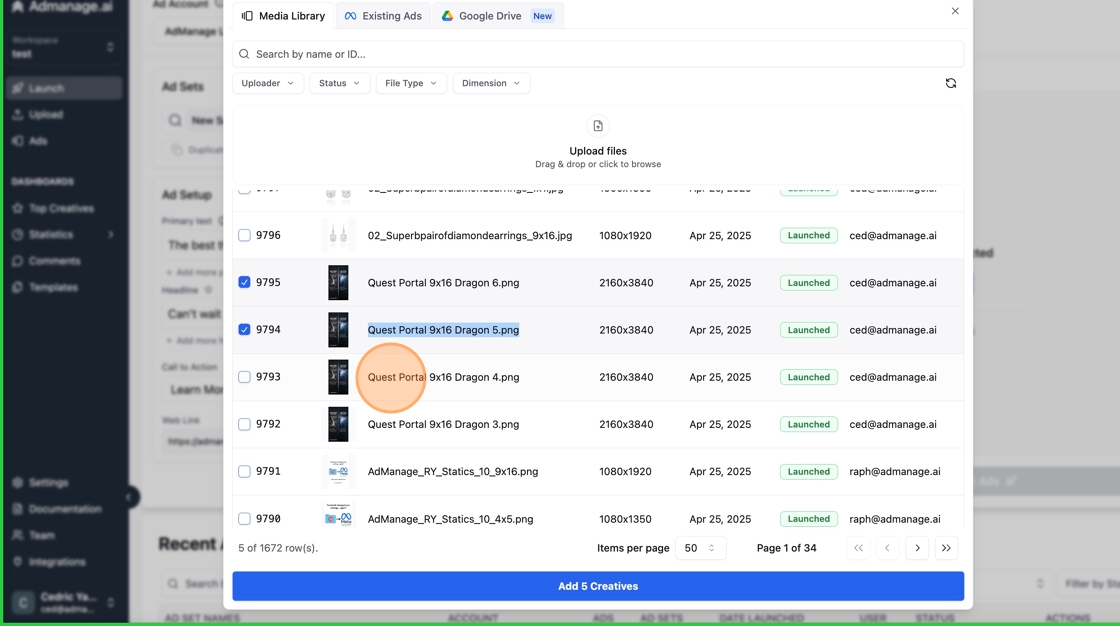This screenshot has width=1120, height=626.
Task: Expand the Statistics submenu chevron
Action: coord(111,234)
